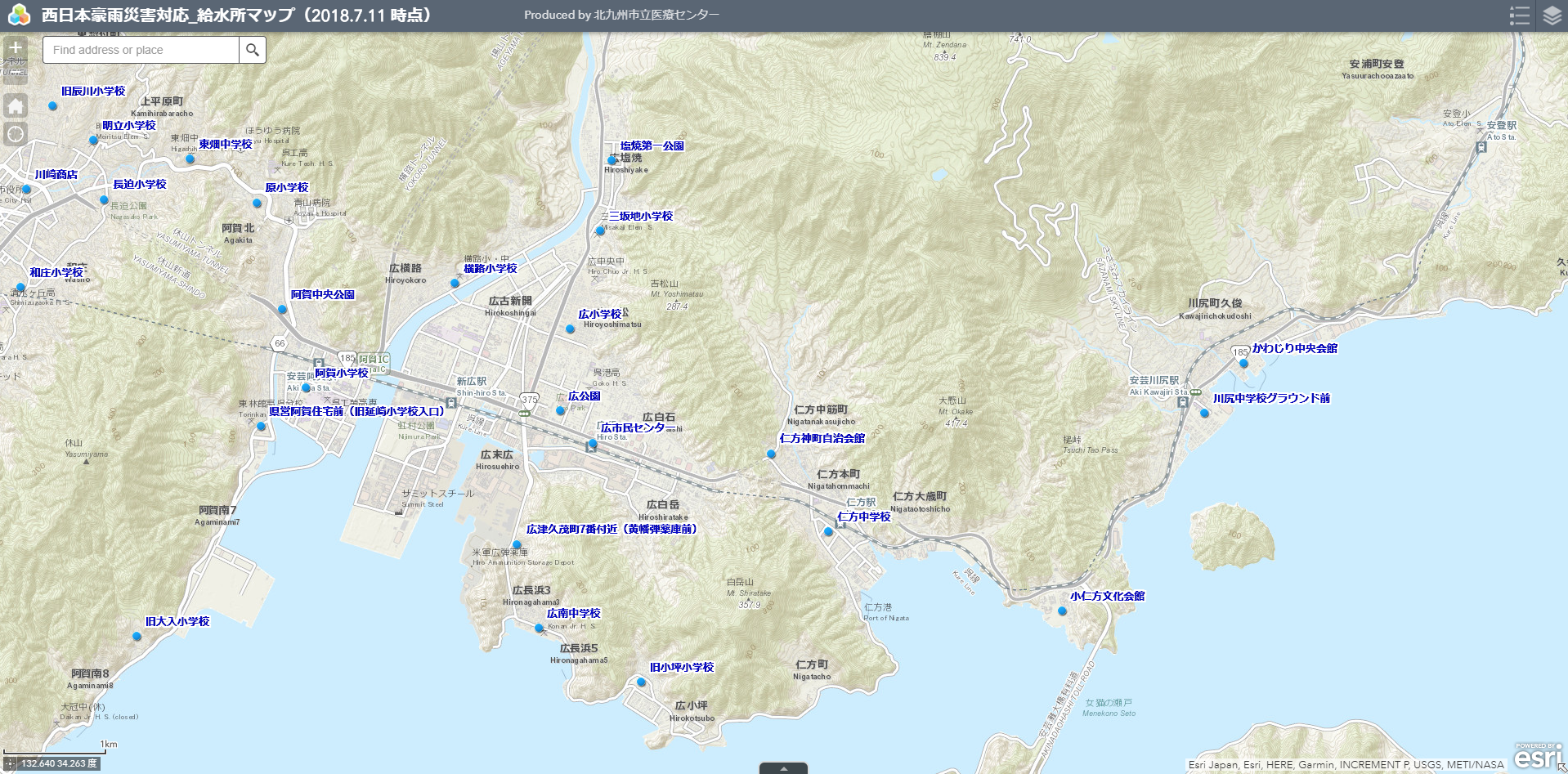Zoom out with the minus button
Viewport: 1568px width, 774px height.
click(16, 73)
